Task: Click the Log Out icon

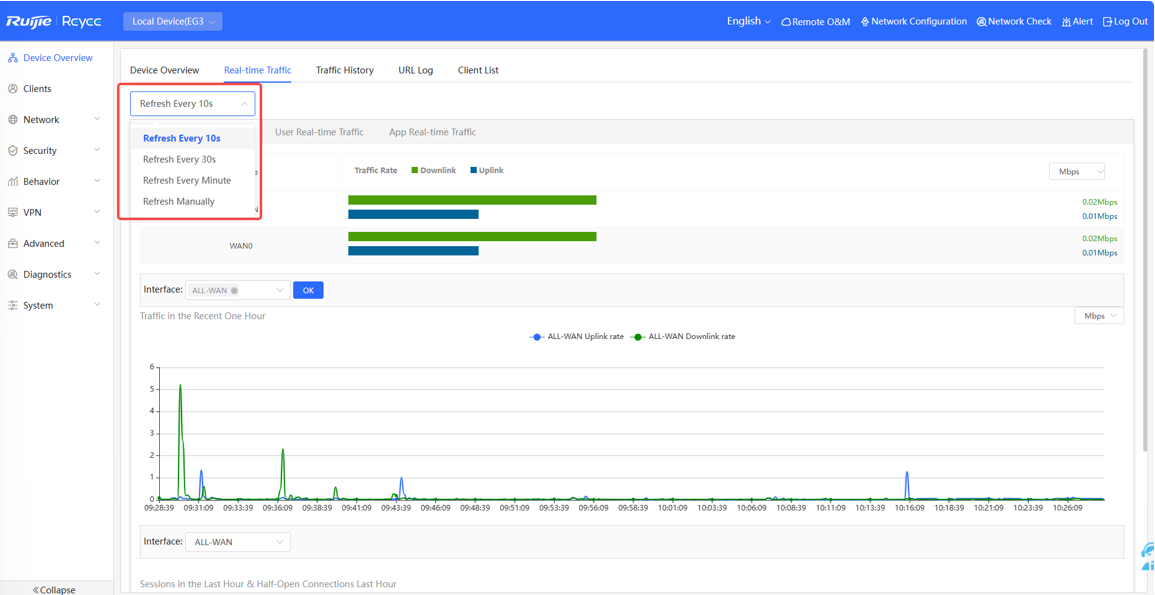Action: pos(1107,22)
